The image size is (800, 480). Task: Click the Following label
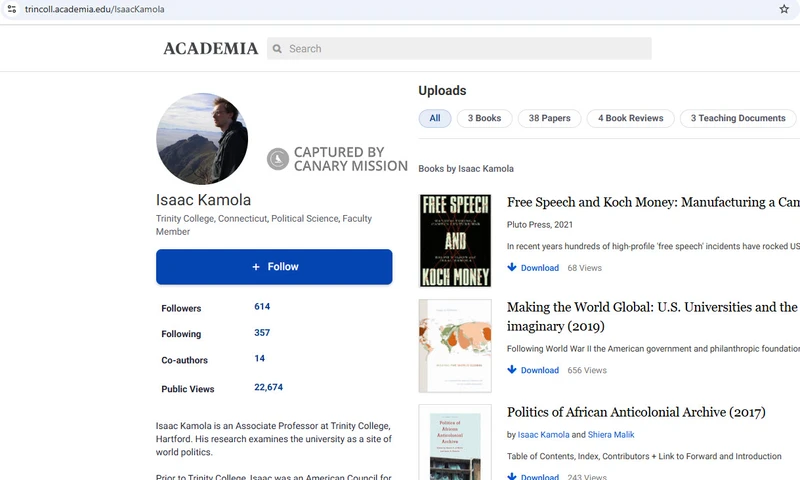coord(181,334)
